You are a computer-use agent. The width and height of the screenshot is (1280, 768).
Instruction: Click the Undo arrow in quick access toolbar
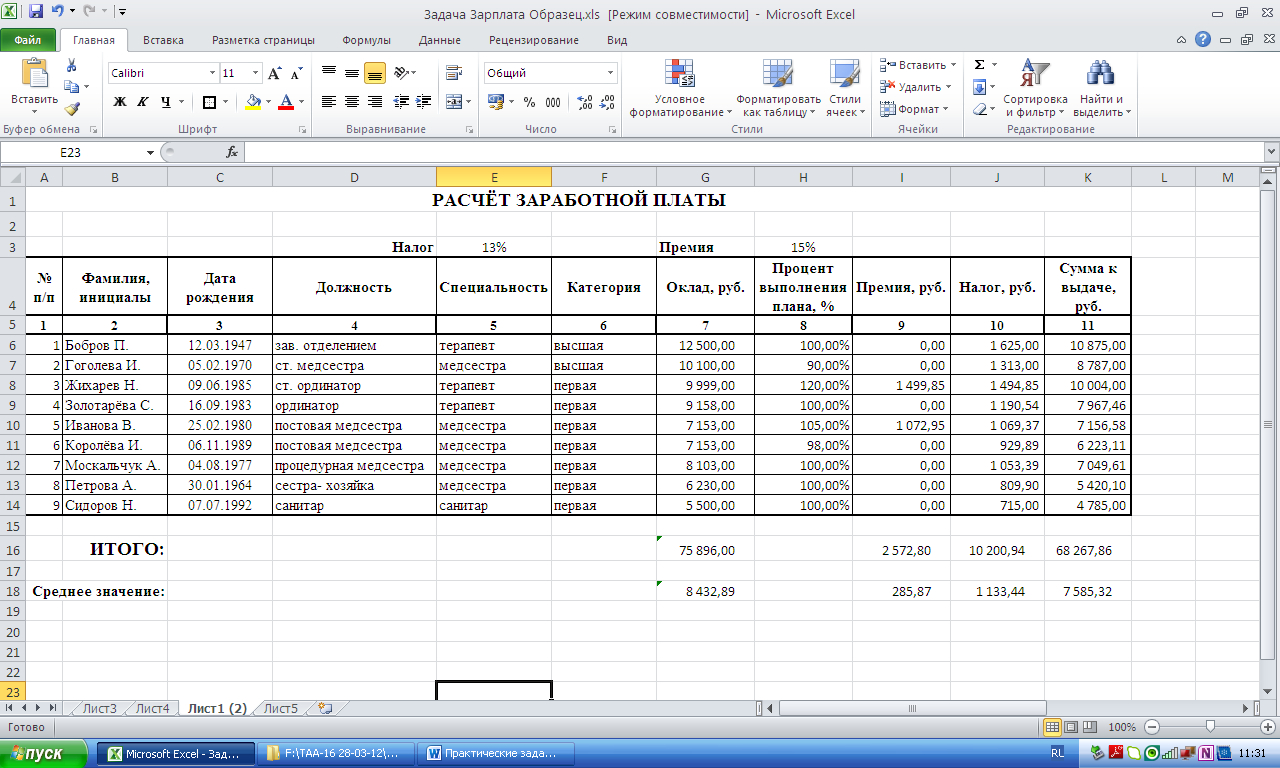pyautogui.click(x=57, y=13)
